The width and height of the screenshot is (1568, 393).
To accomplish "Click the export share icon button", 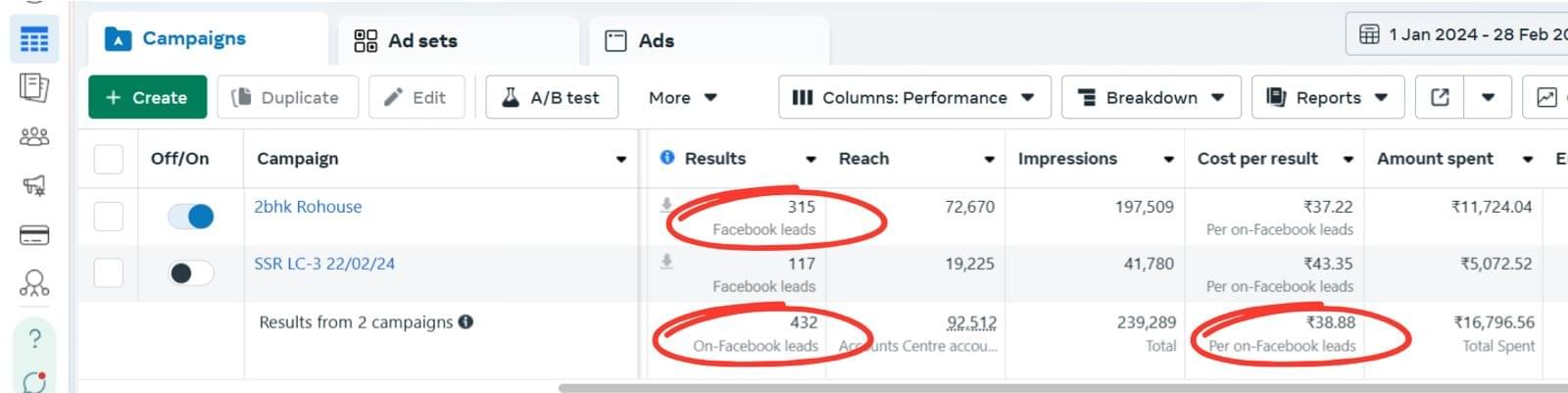I will 1440,97.
